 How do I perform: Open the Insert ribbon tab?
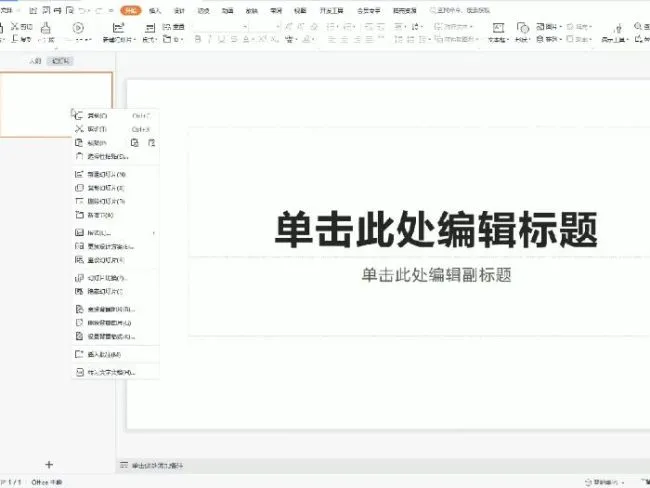click(x=155, y=11)
